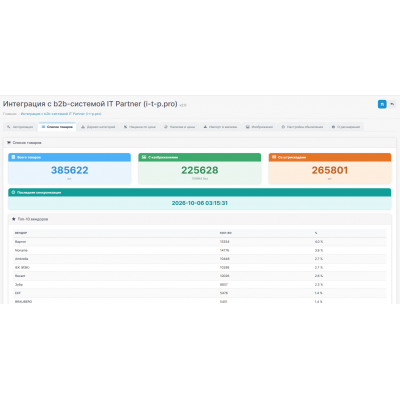This screenshot has width=400, height=400.
Task: Click the with-images count 225628
Action: 200,170
